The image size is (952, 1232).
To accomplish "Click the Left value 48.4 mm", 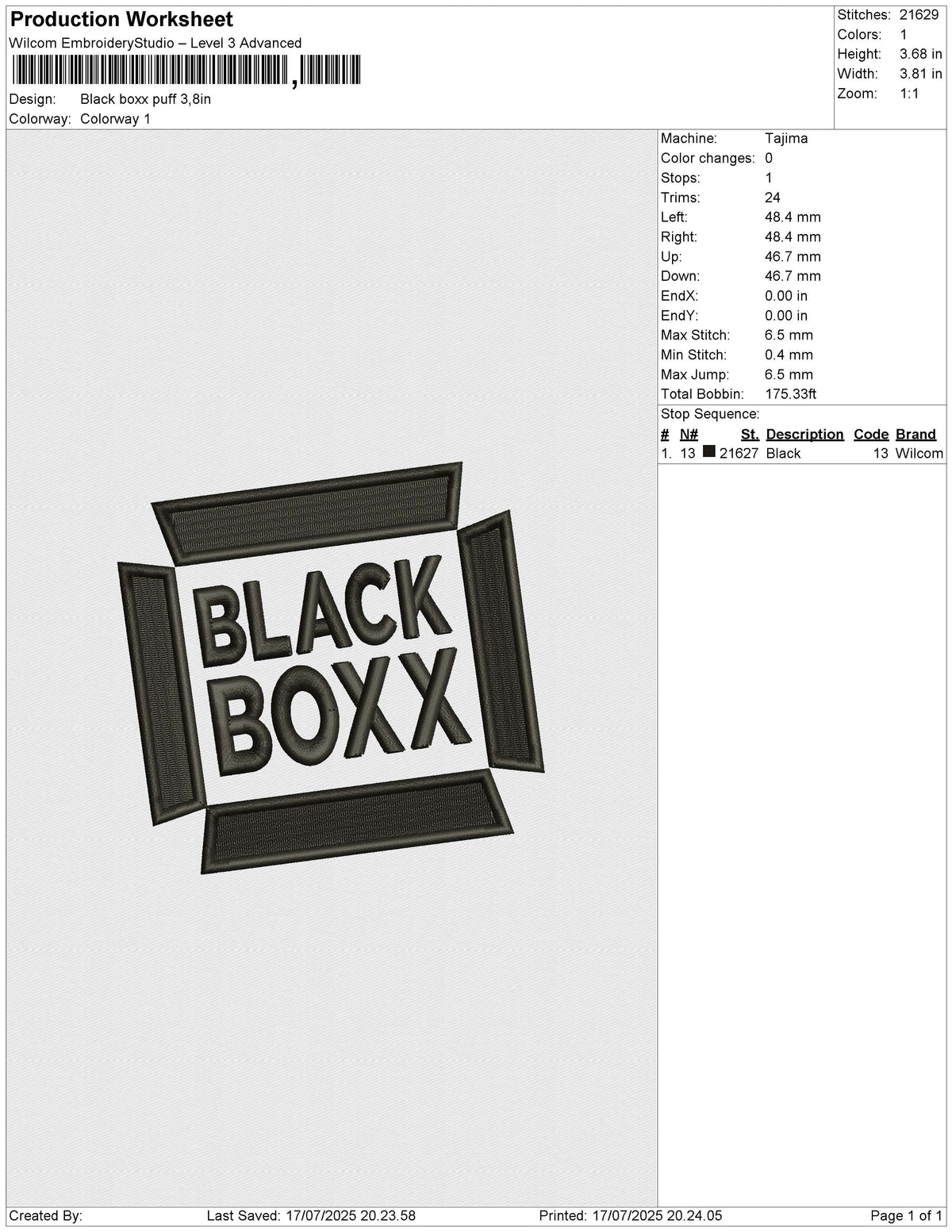I will click(793, 217).
